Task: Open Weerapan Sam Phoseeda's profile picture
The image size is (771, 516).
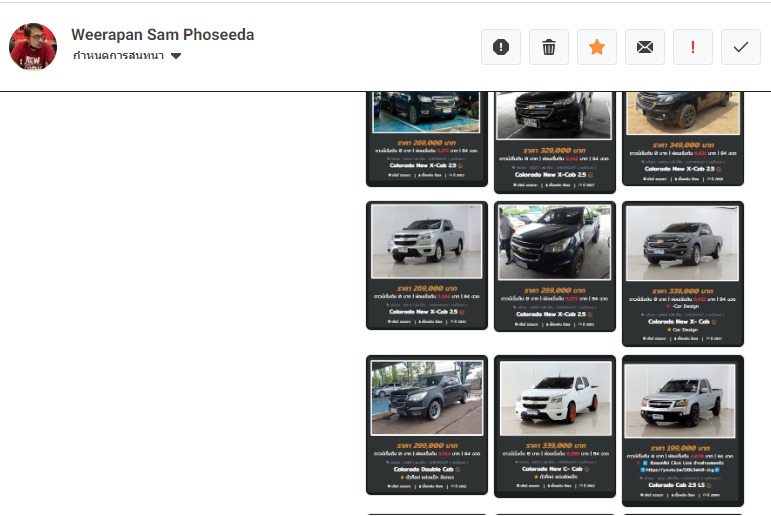Action: pos(33,46)
